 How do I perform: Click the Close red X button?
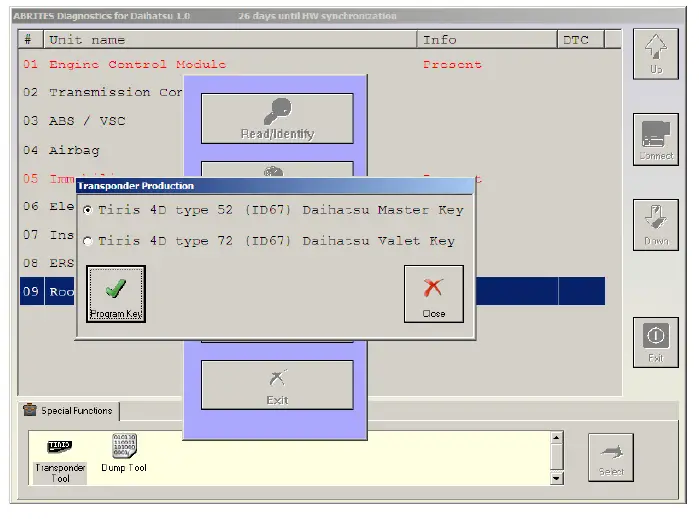[434, 294]
